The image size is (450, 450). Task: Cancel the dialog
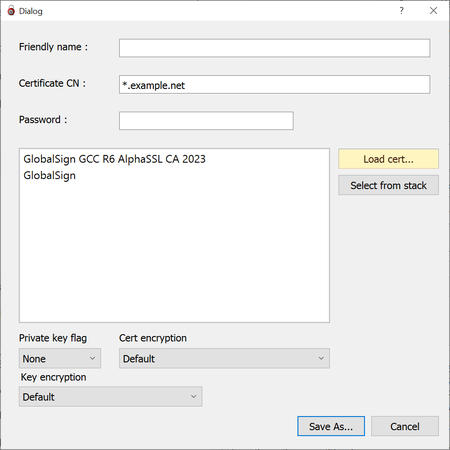point(405,426)
